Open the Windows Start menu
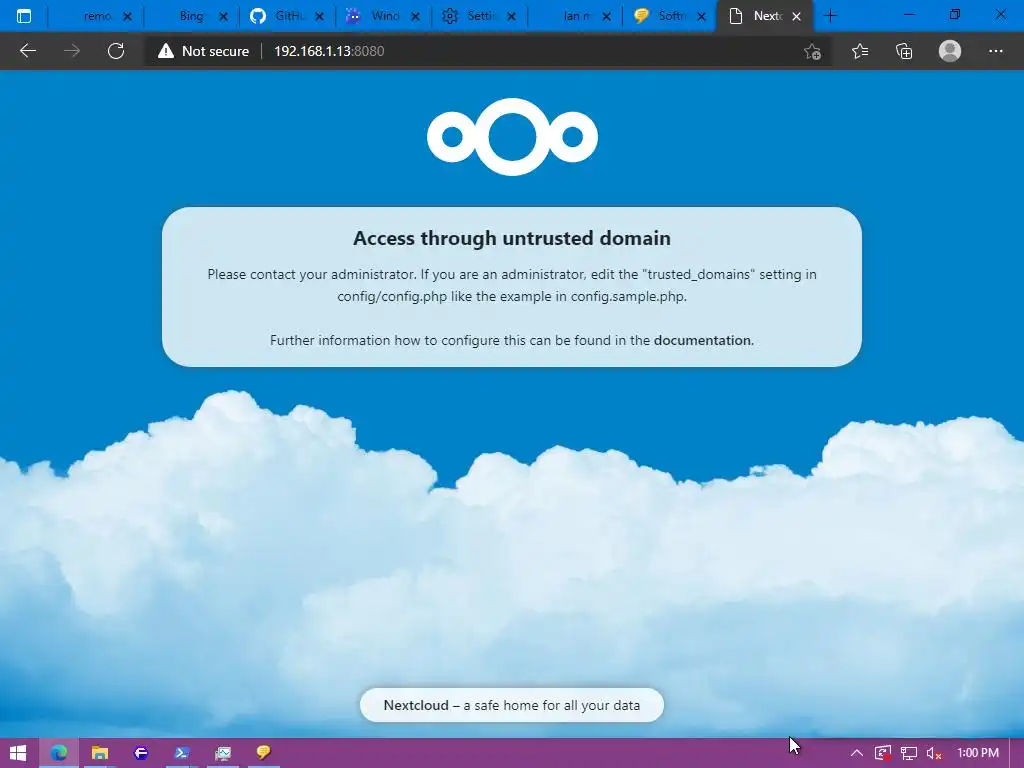1024x768 pixels. pos(18,753)
